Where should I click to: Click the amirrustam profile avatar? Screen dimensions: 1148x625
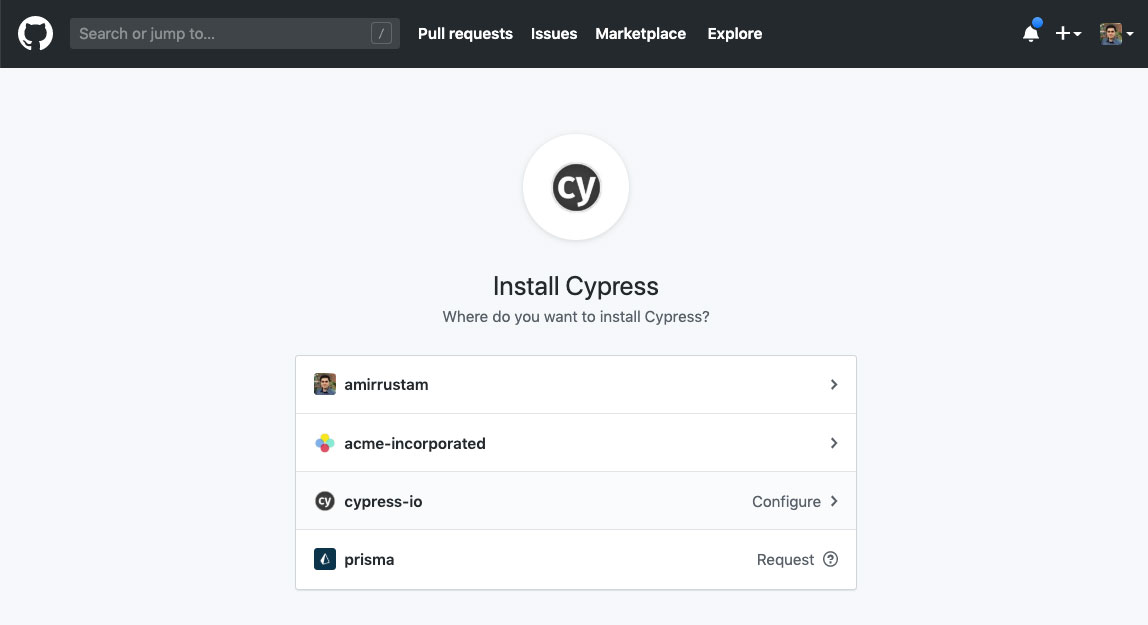[x=325, y=384]
